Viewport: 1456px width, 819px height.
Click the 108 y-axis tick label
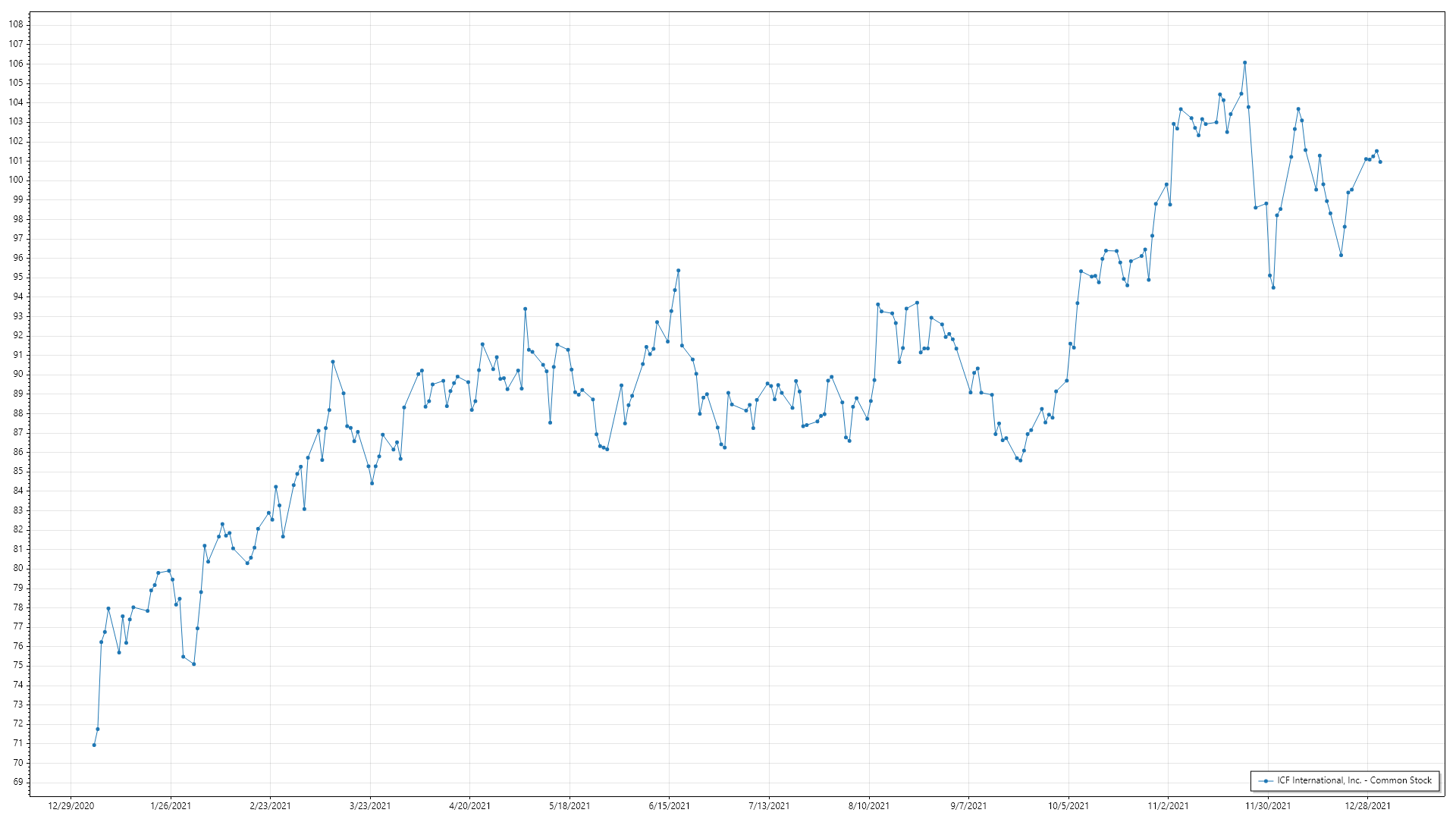(16, 24)
